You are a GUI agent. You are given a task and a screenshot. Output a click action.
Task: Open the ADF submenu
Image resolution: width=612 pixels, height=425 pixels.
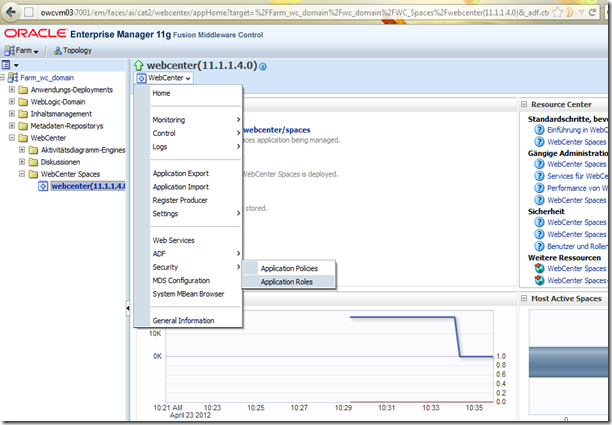[196, 254]
